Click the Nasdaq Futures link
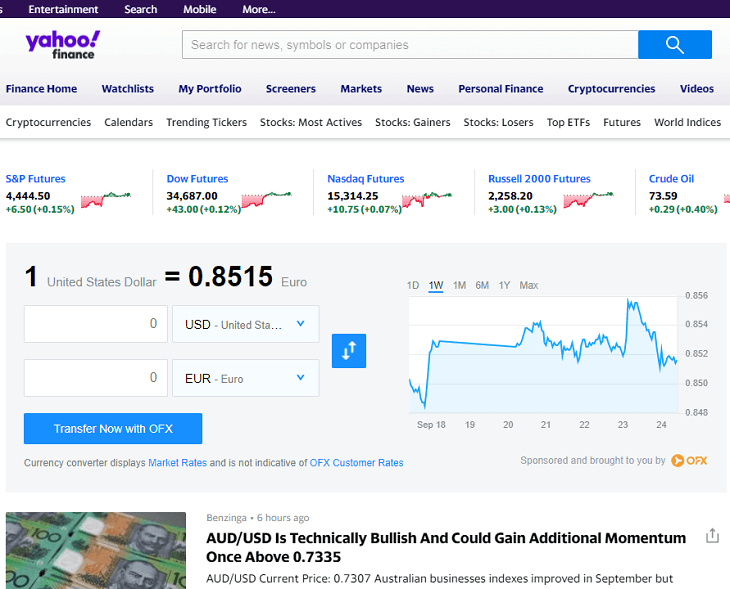Screen dimensions: 730x589 366,179
